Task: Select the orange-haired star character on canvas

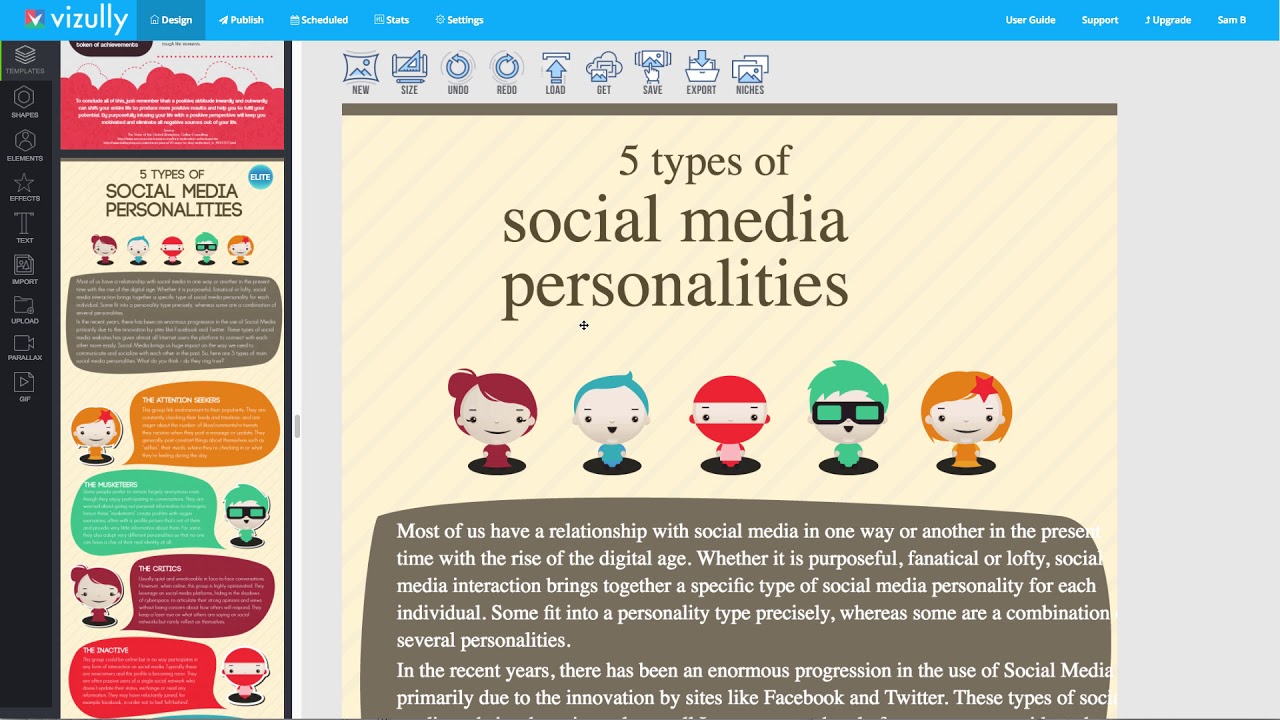Action: (966, 422)
